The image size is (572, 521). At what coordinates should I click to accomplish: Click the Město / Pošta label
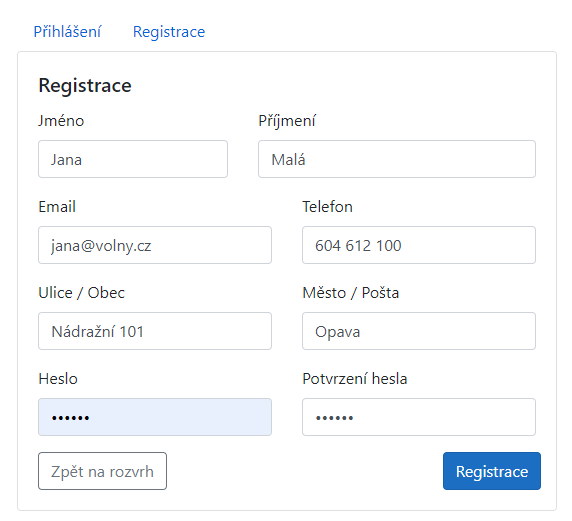(351, 293)
